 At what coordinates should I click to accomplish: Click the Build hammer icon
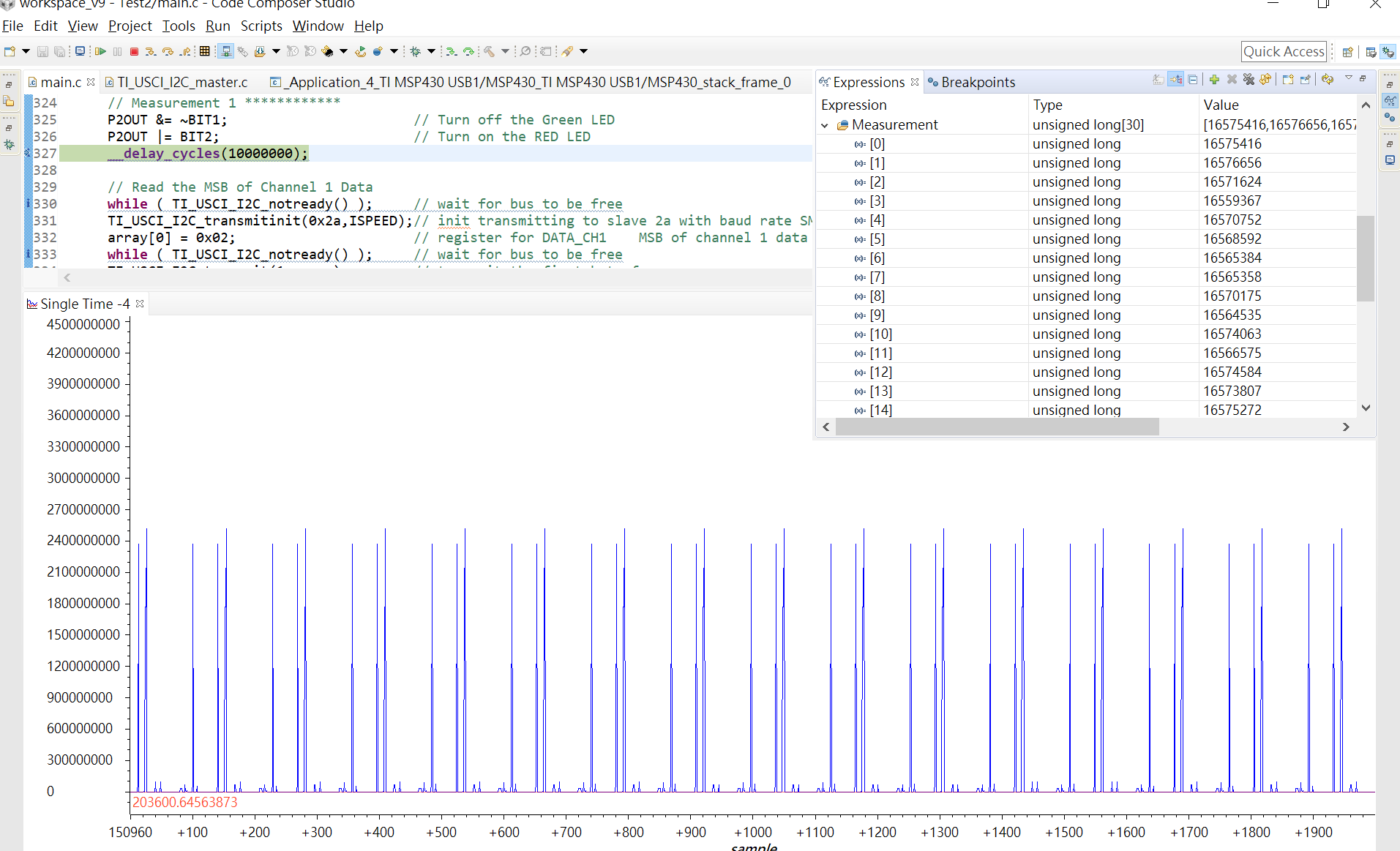pyautogui.click(x=489, y=51)
